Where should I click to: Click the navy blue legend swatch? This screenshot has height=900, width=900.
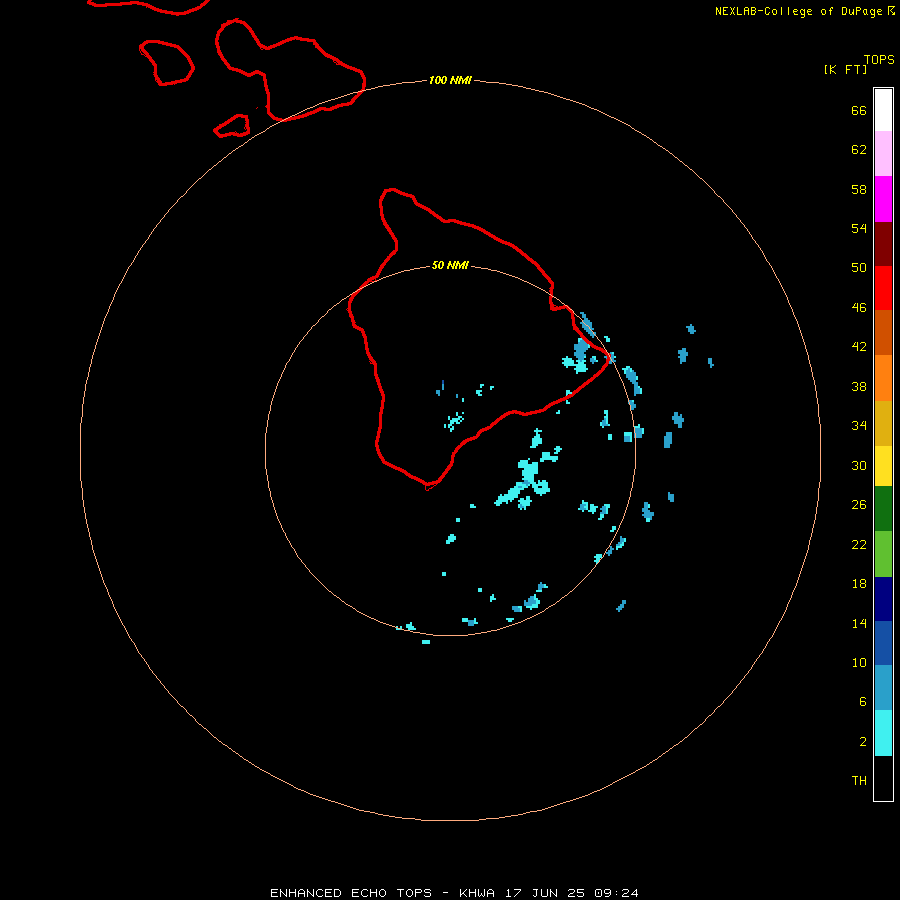point(883,599)
